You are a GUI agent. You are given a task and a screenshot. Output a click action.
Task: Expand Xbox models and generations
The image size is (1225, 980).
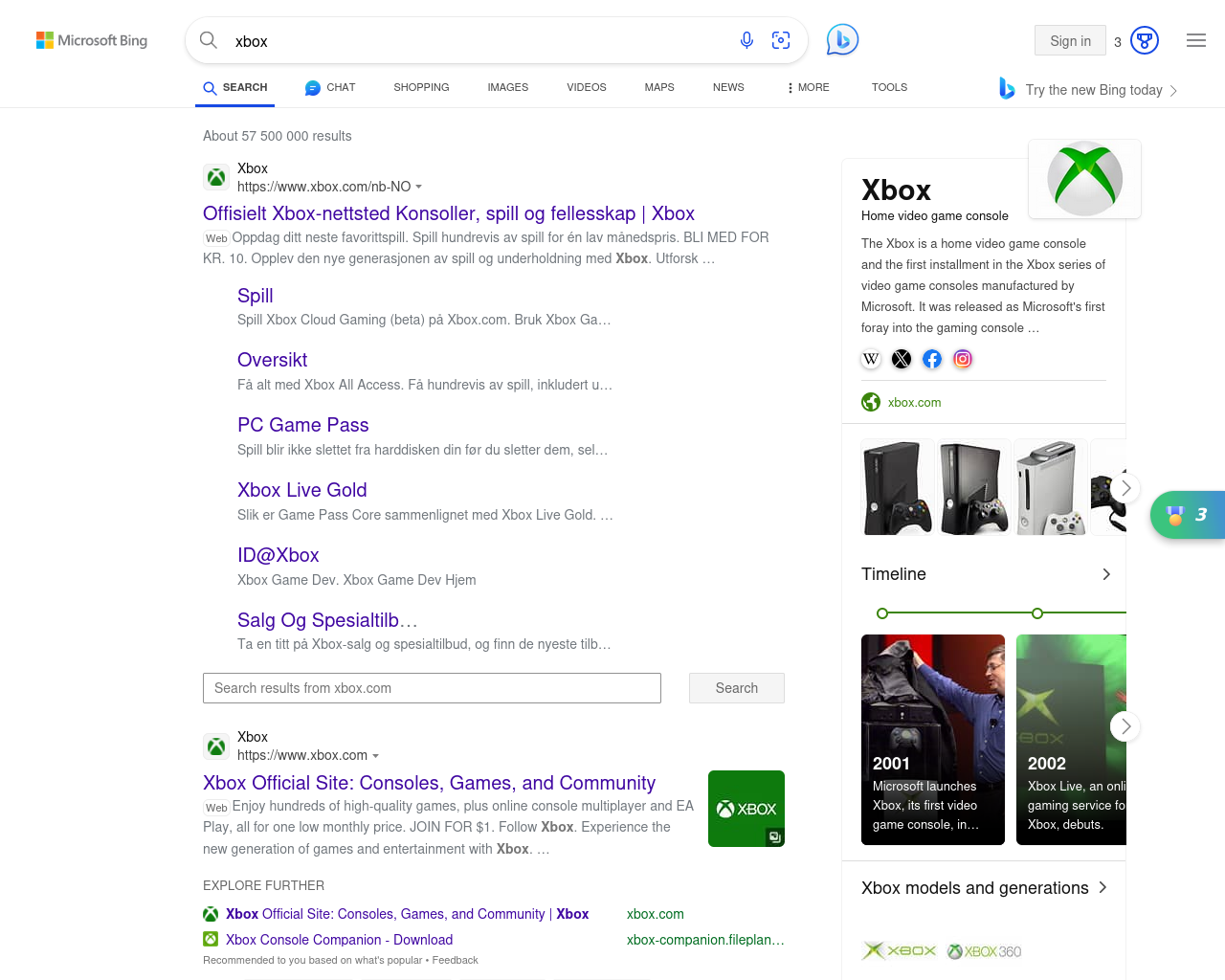coord(1103,887)
